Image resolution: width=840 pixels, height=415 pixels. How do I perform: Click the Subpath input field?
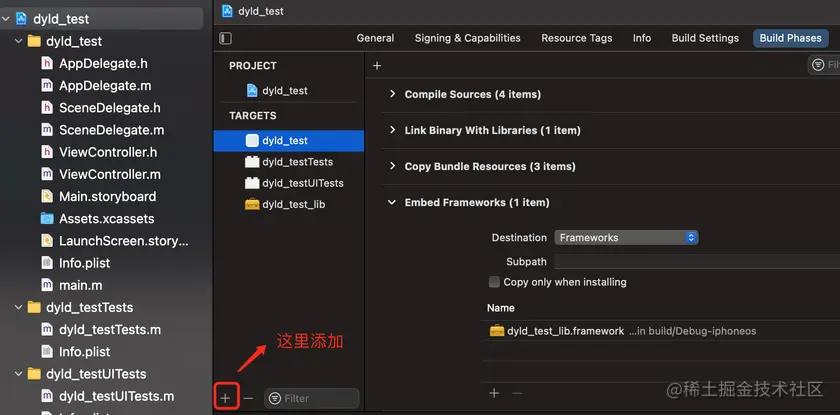coord(697,262)
